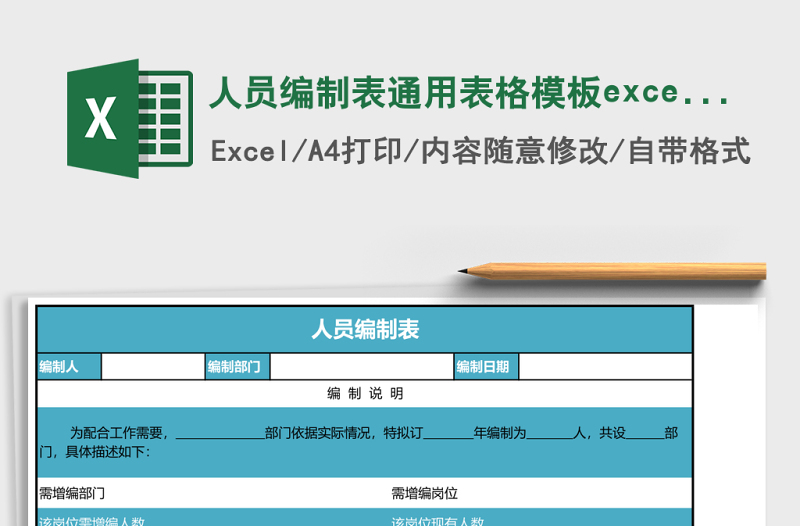Screen dimensions: 800x526
Task: Select the 编制部门 label cell
Action: 237,367
